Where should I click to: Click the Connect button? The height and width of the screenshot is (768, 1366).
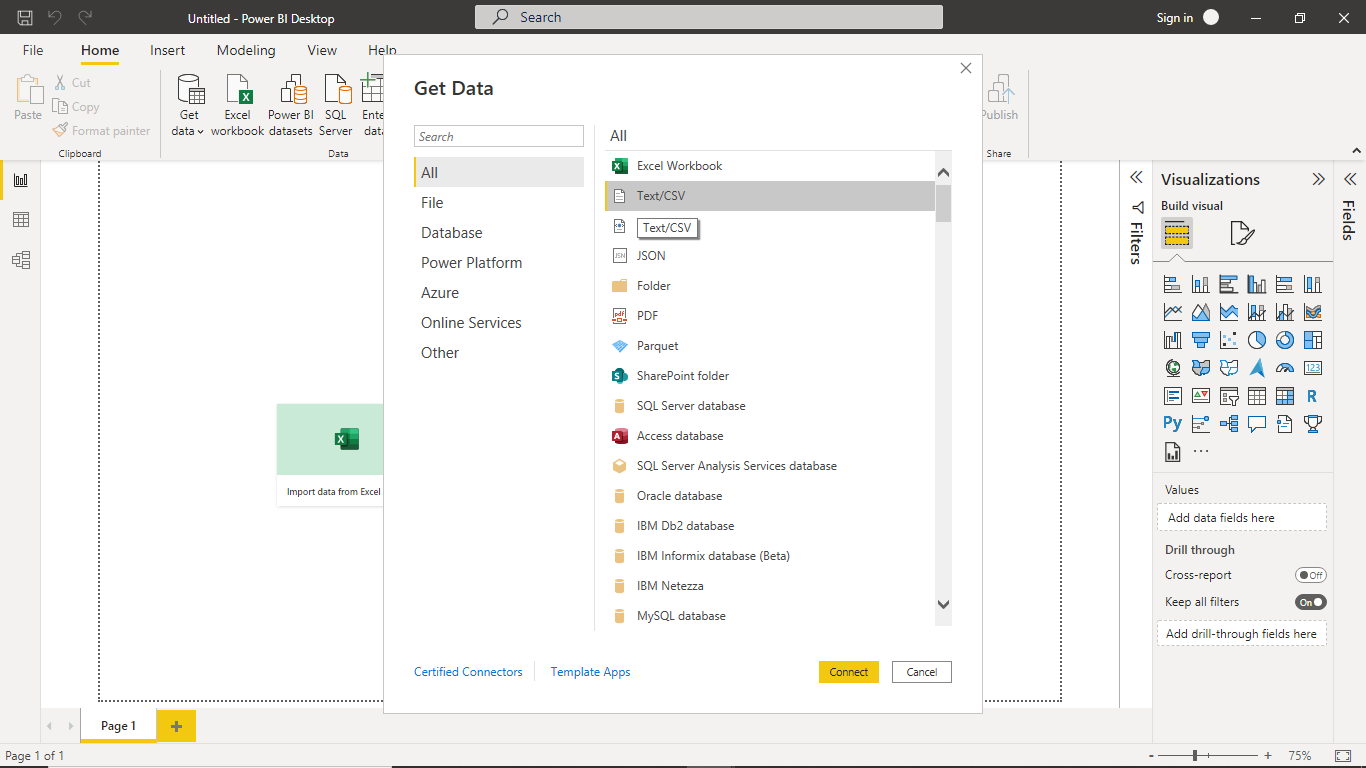pyautogui.click(x=848, y=672)
